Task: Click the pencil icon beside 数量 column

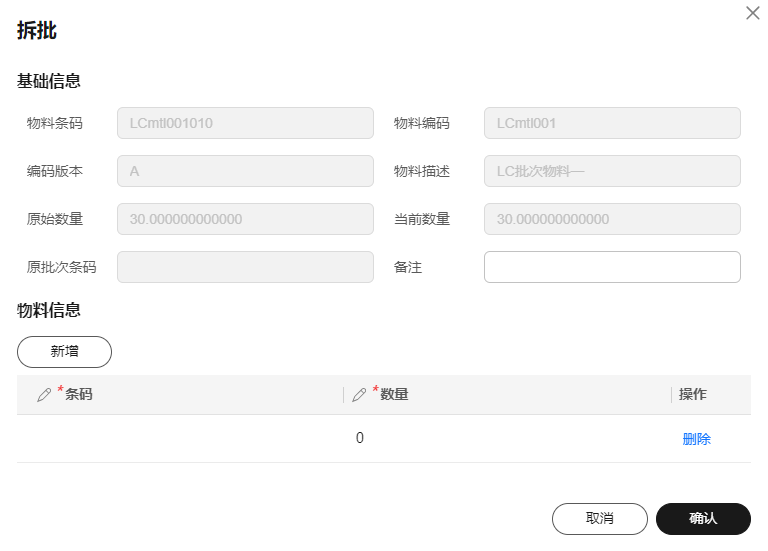Action: click(359, 395)
